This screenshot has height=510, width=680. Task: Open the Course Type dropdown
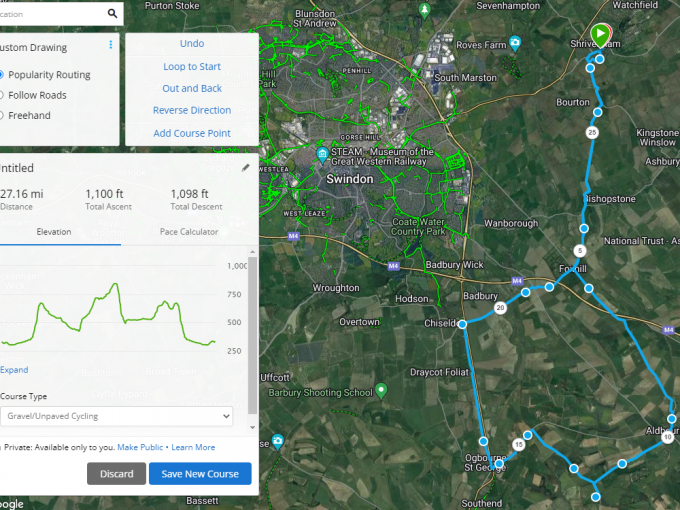click(116, 416)
